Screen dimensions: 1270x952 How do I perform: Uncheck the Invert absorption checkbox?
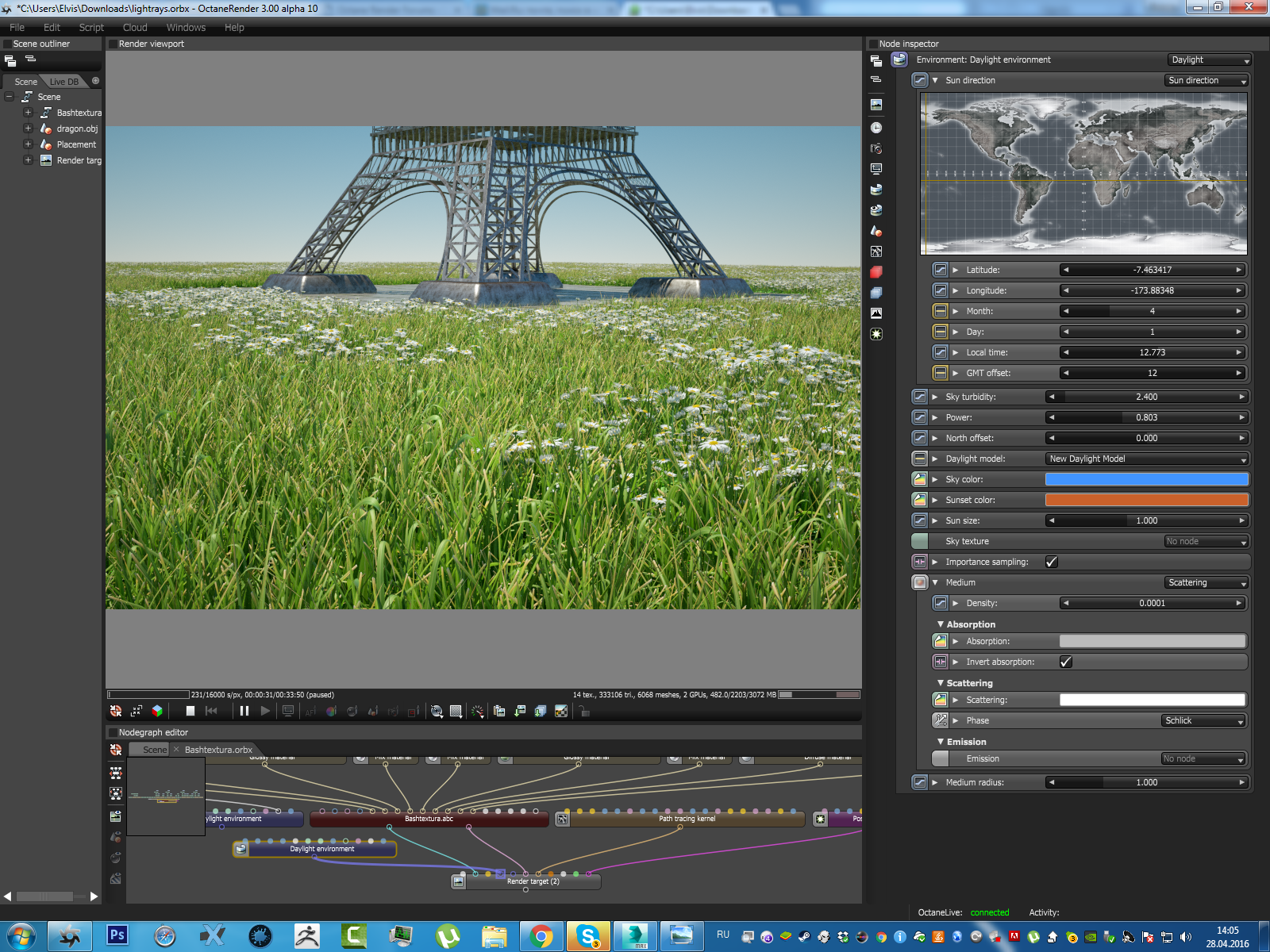(1066, 662)
